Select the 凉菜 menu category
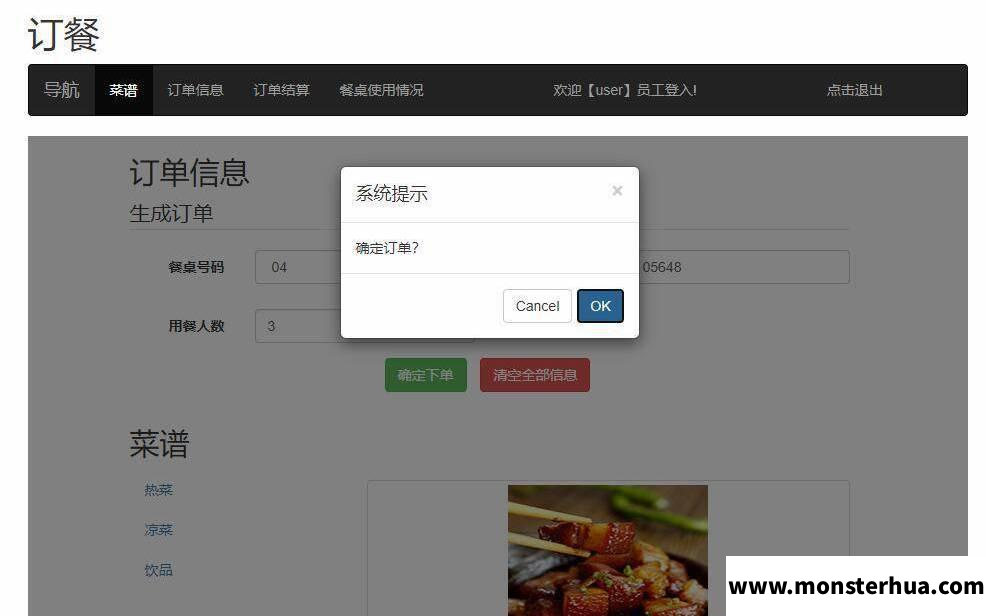Viewport: 986px width, 616px height. [158, 530]
